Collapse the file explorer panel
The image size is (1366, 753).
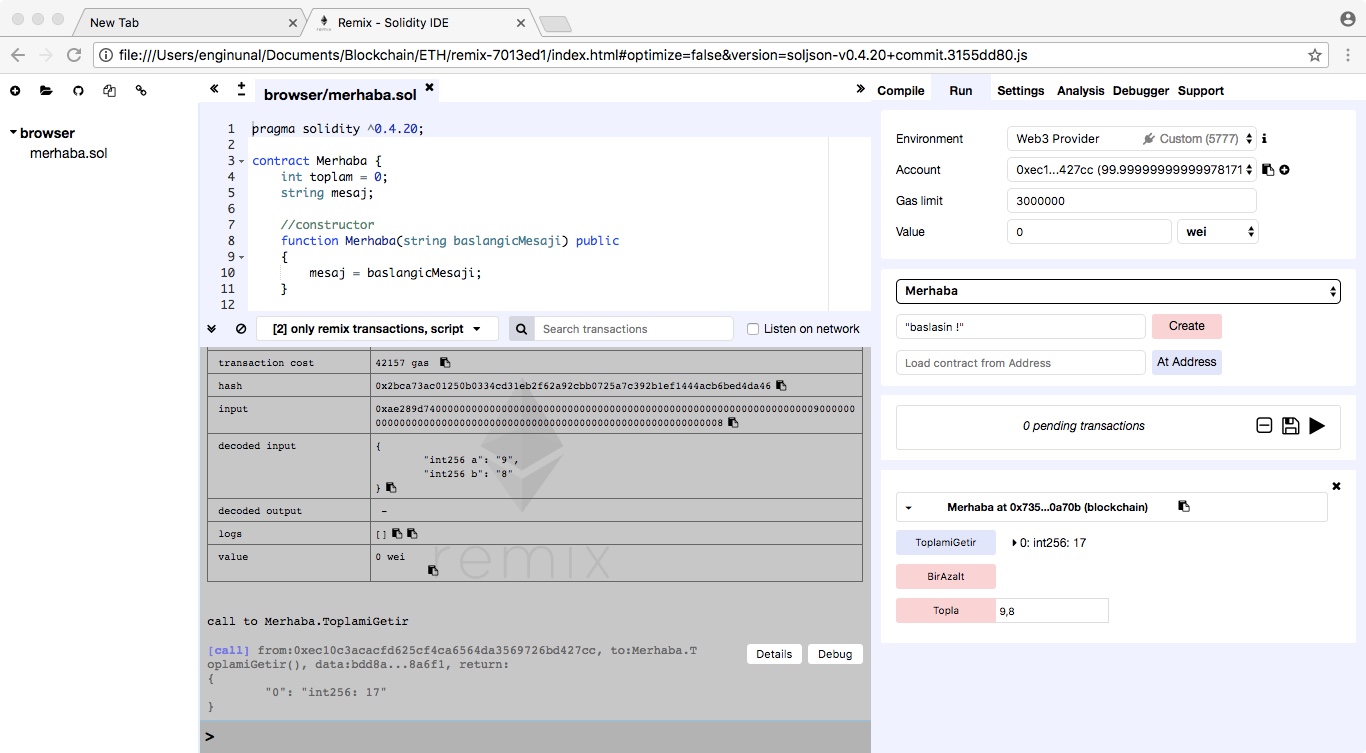click(x=214, y=89)
